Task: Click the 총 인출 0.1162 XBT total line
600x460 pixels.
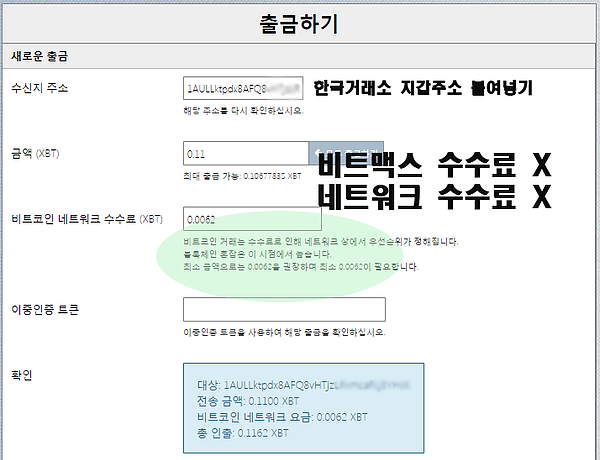Action: coord(243,433)
